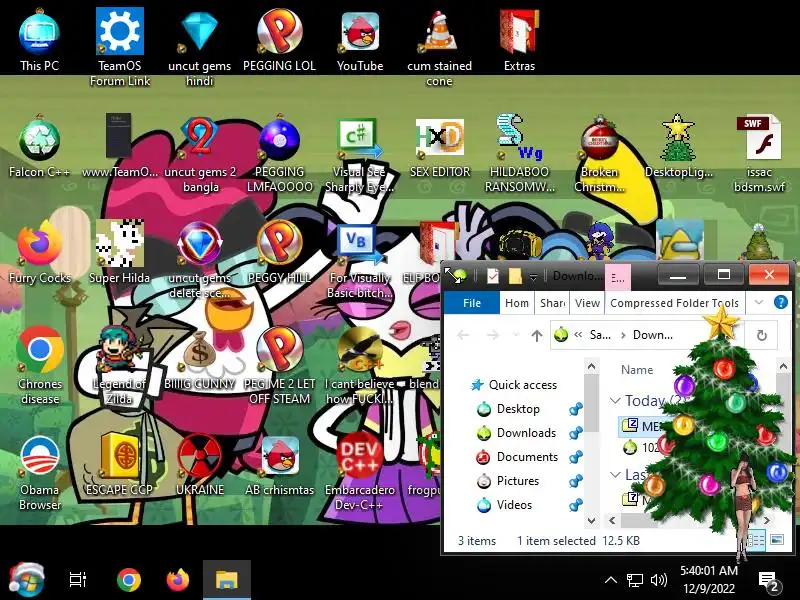This screenshot has width=800, height=600.
Task: Show hidden system tray icons
Action: pos(611,580)
